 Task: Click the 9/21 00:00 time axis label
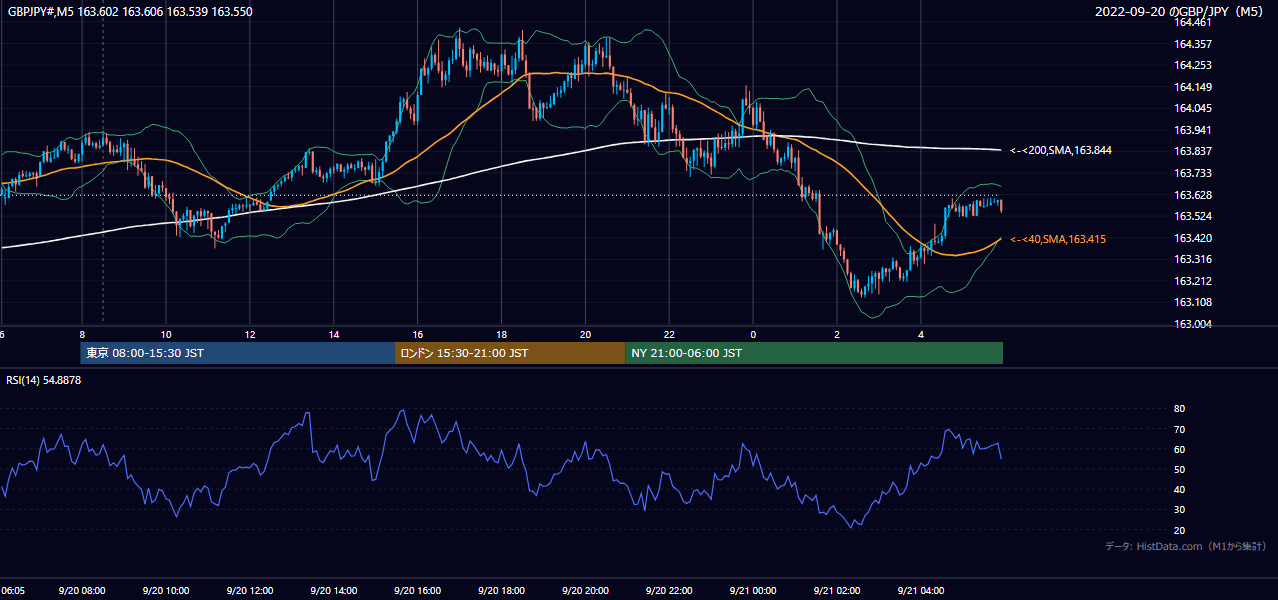pos(754,591)
